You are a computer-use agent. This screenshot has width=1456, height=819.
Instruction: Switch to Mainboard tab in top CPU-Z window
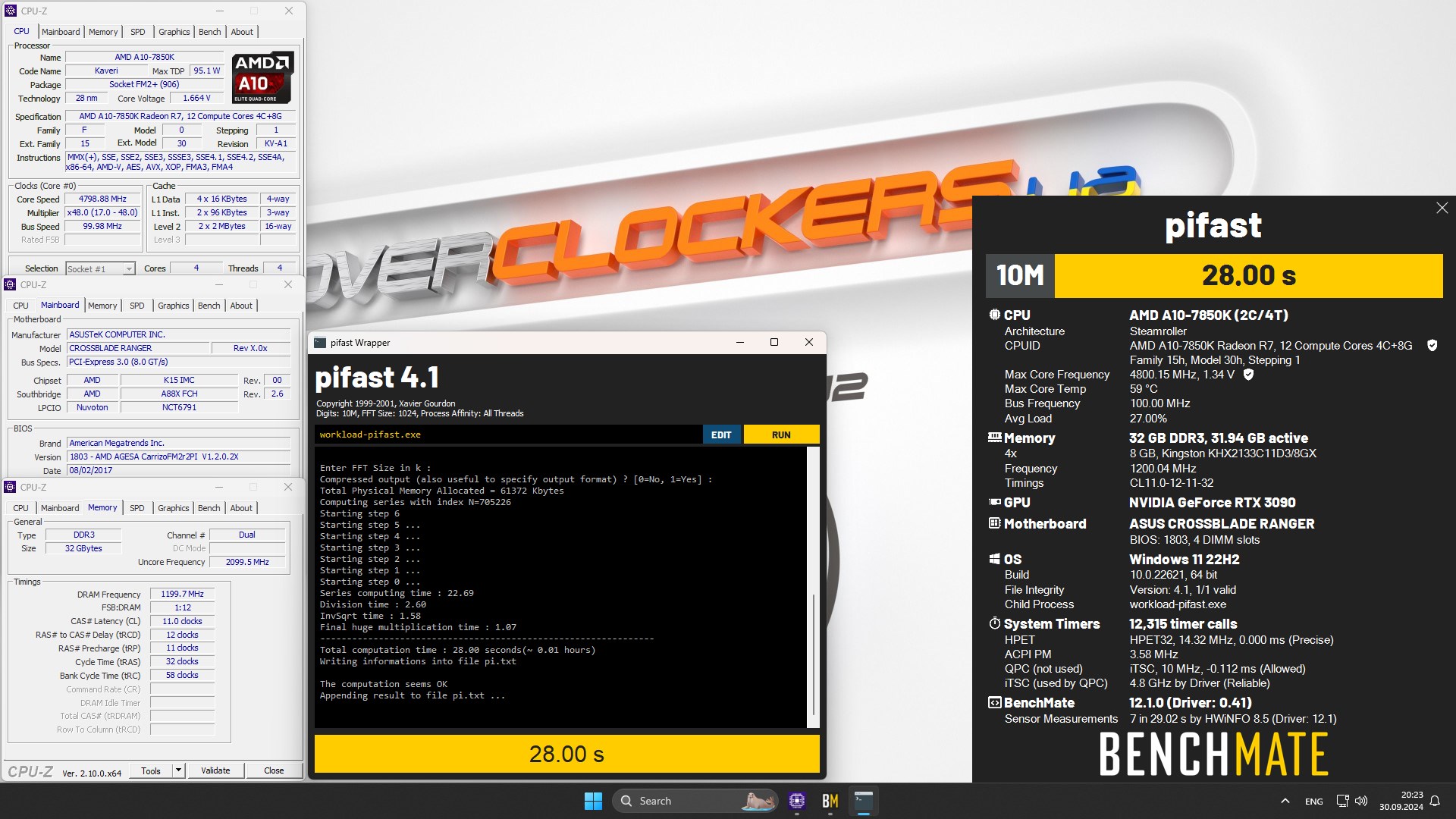pyautogui.click(x=61, y=32)
